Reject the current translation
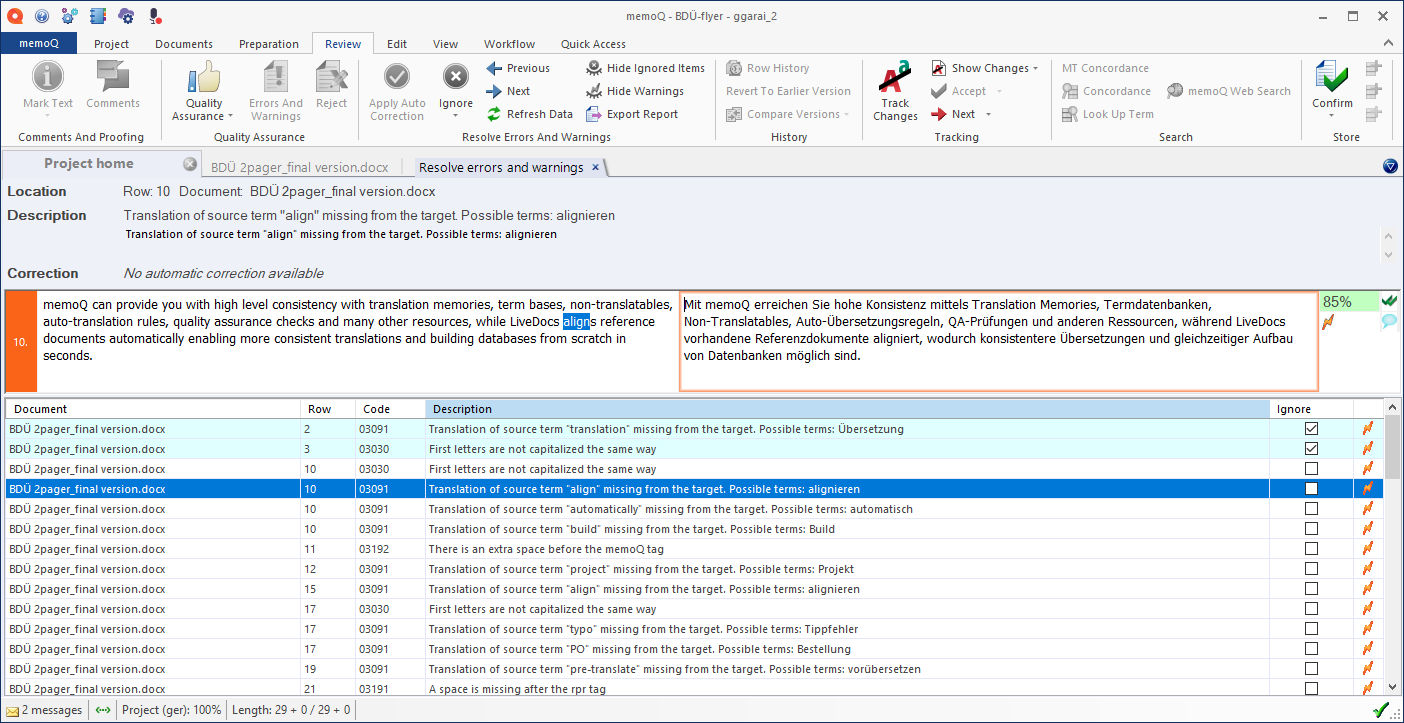This screenshot has width=1404, height=723. 332,90
